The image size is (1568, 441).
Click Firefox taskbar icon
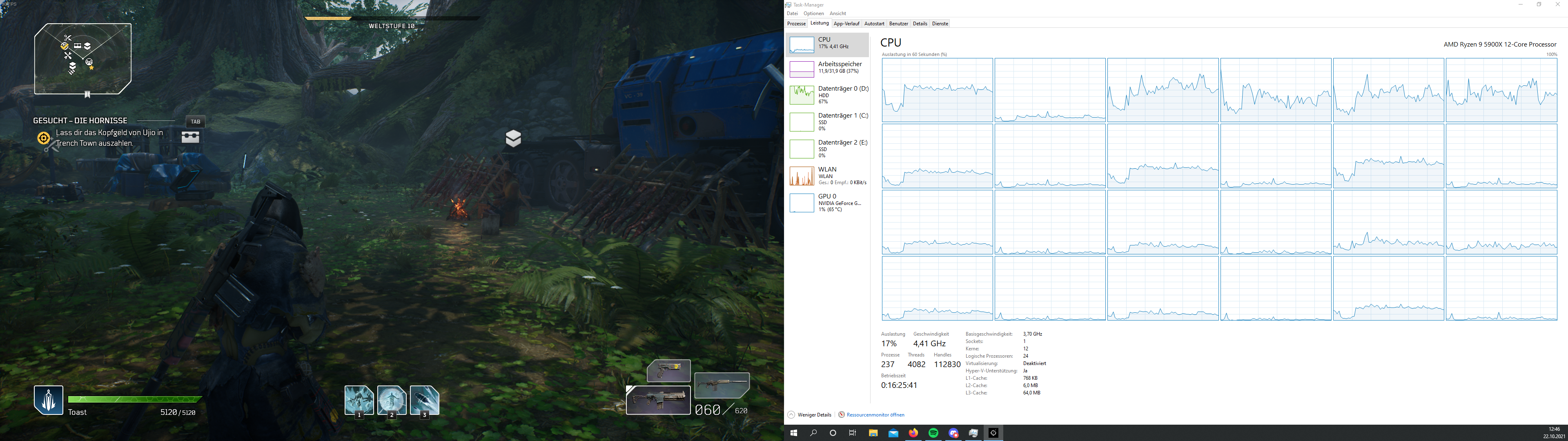913,433
